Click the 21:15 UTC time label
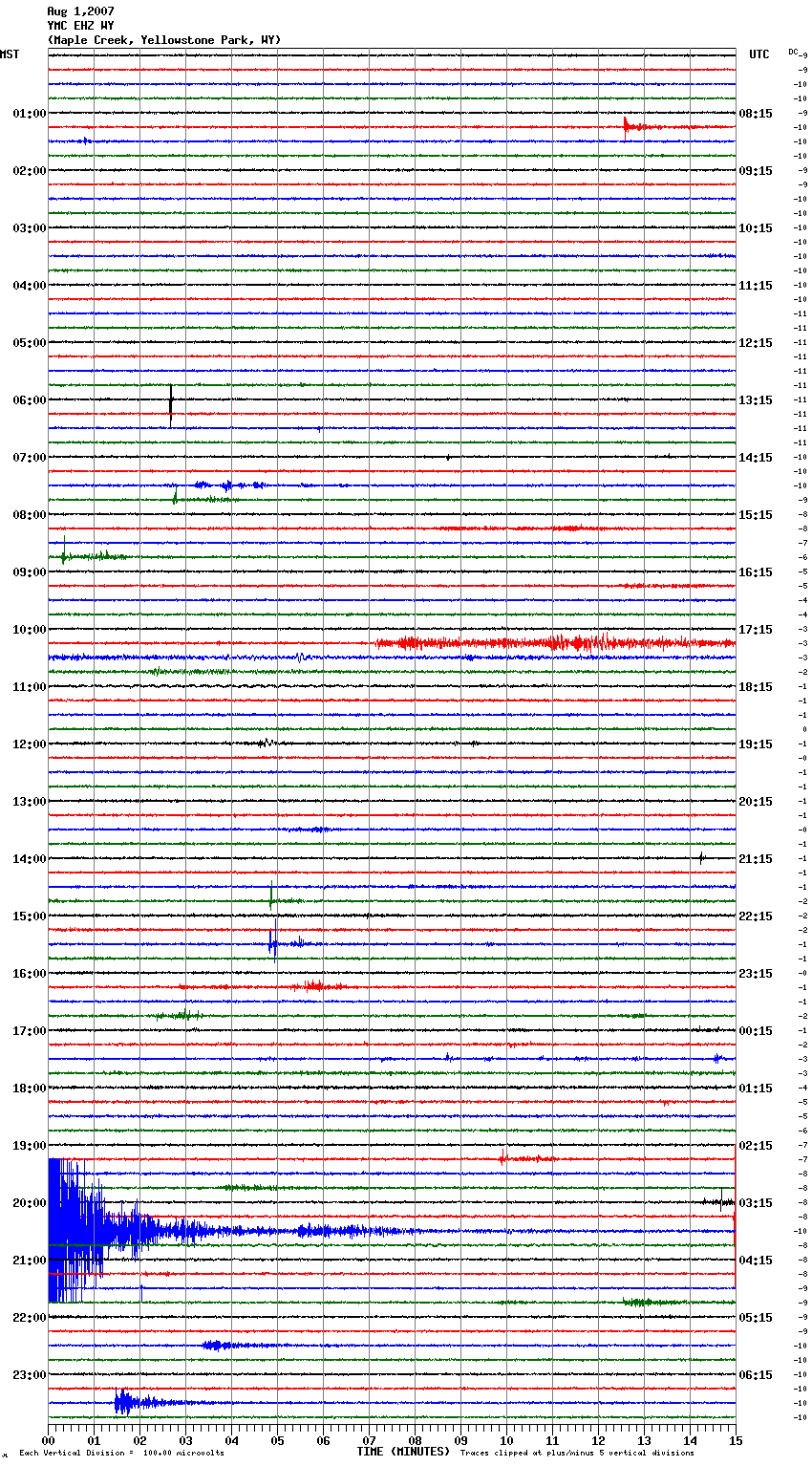Image resolution: width=812 pixels, height=1466 pixels. (756, 859)
